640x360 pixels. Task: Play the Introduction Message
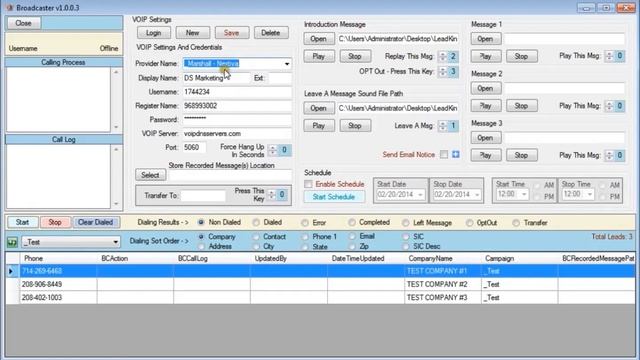click(319, 56)
